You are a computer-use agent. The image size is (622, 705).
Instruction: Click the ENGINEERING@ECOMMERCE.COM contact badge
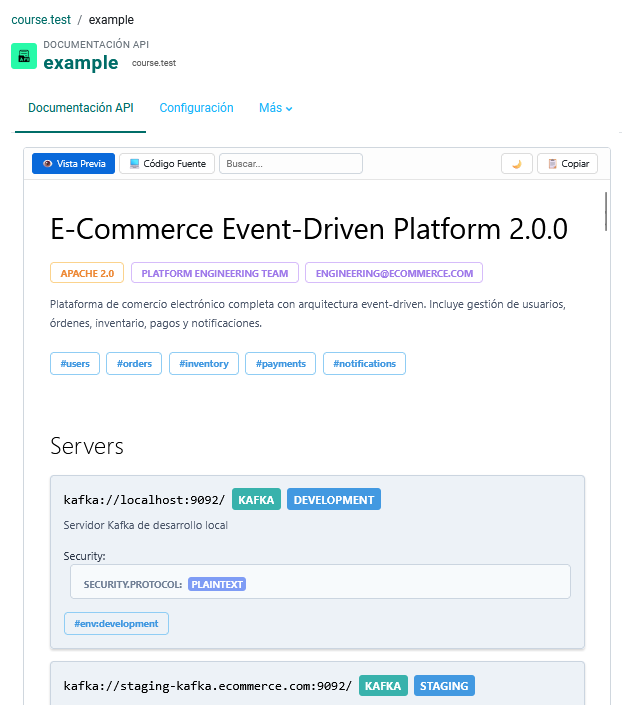tap(394, 273)
